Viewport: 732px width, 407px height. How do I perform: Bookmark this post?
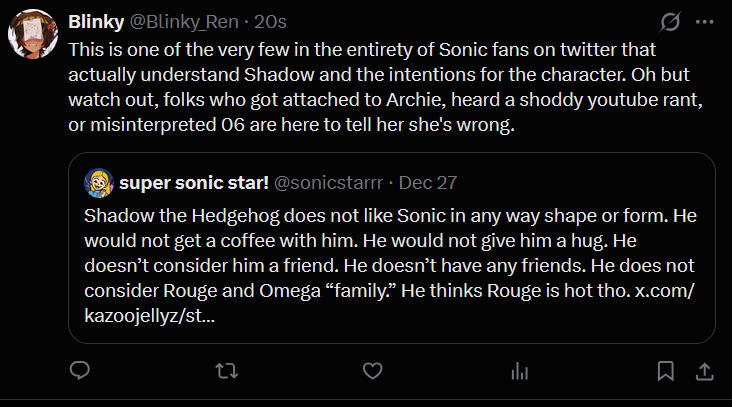coord(665,371)
